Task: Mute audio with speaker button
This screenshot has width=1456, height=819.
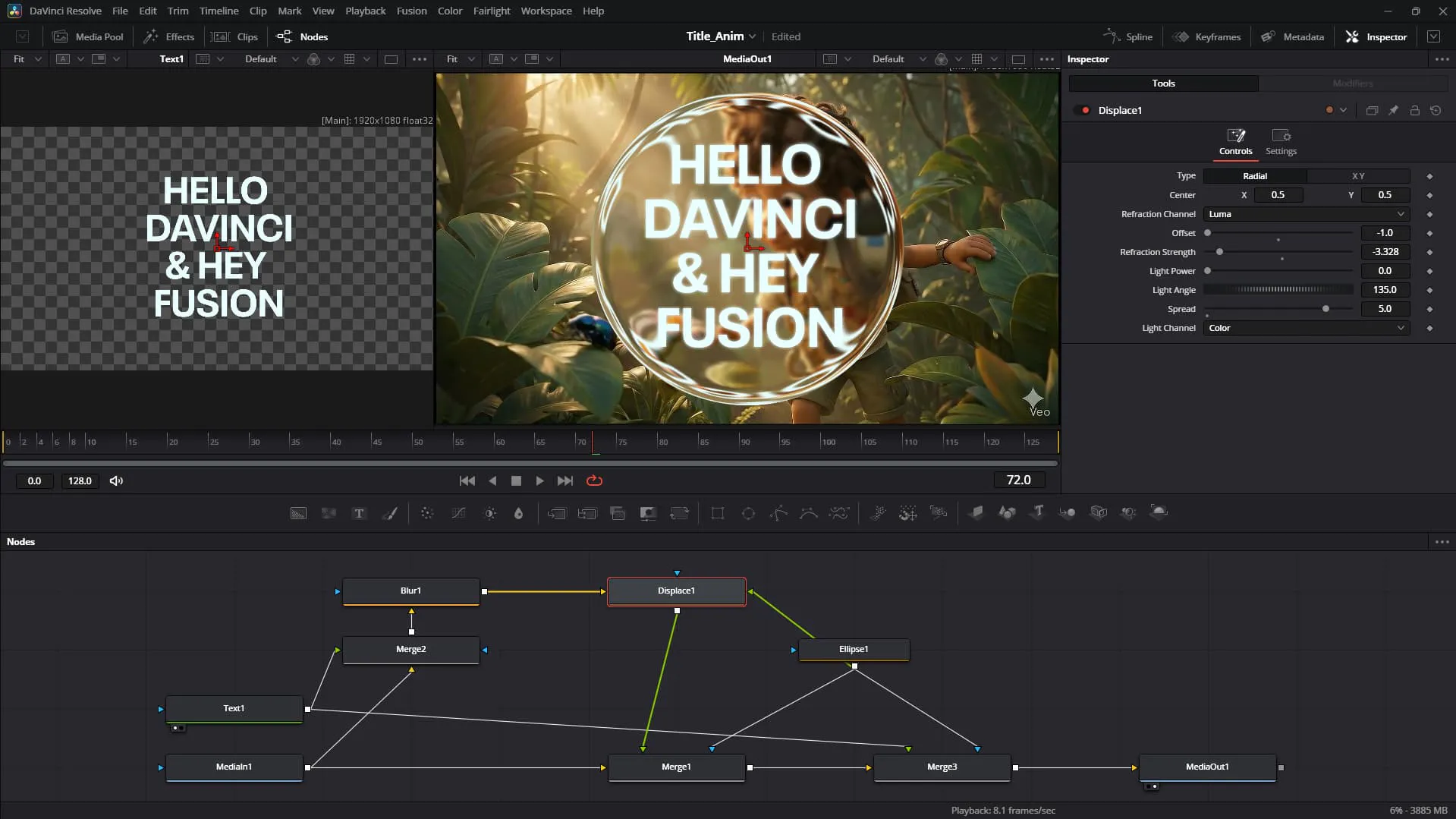Action: click(x=116, y=481)
